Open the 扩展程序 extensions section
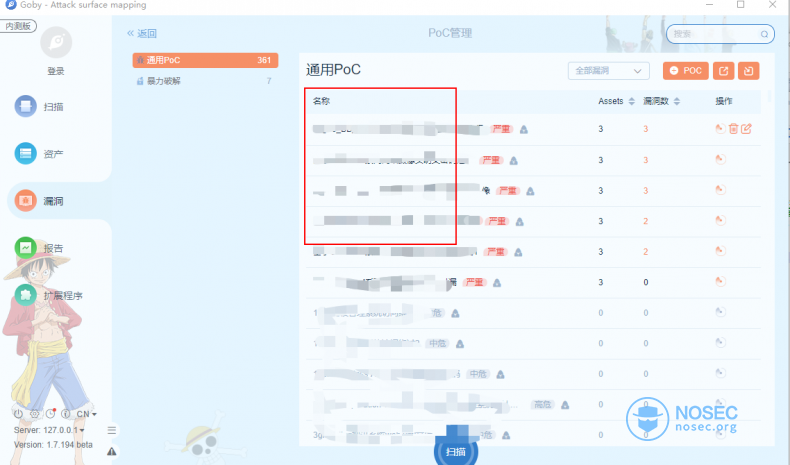The width and height of the screenshot is (790, 465). coord(48,295)
